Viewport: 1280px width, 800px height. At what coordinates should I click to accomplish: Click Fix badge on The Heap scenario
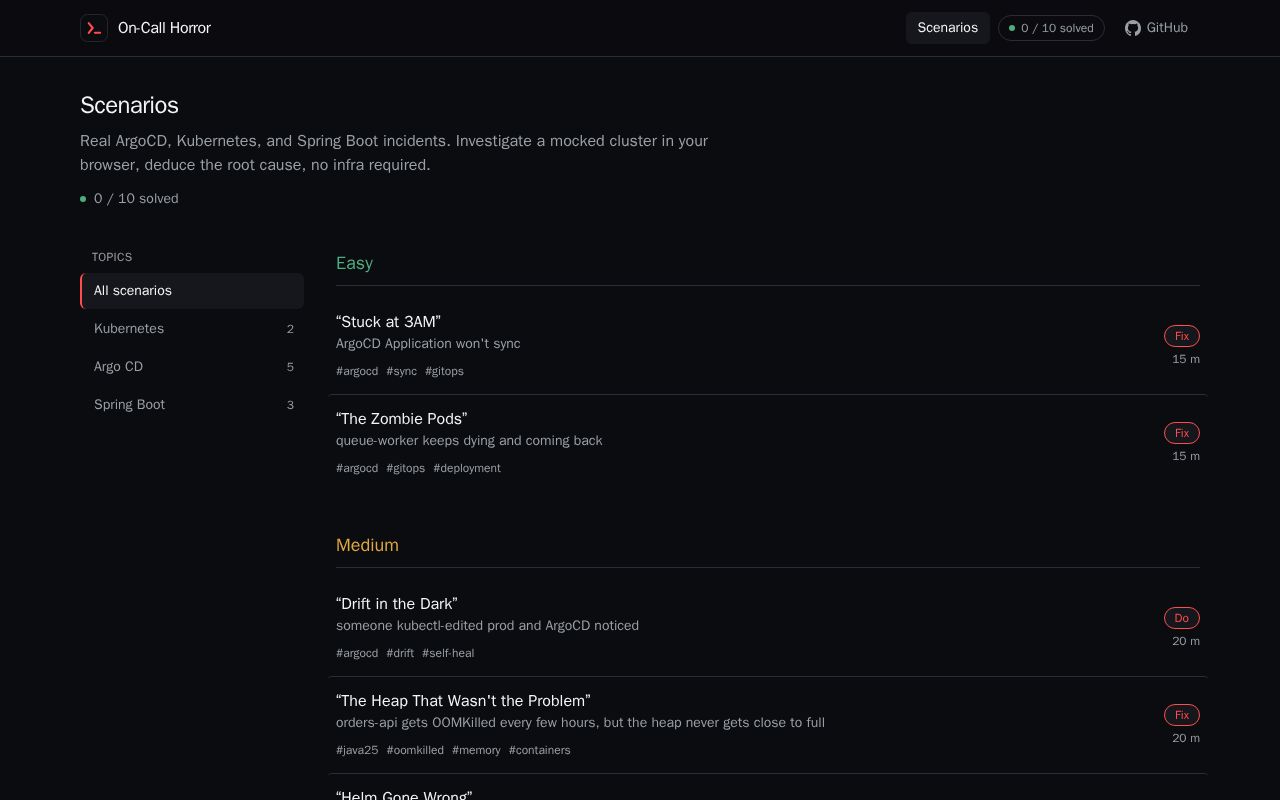(1182, 715)
